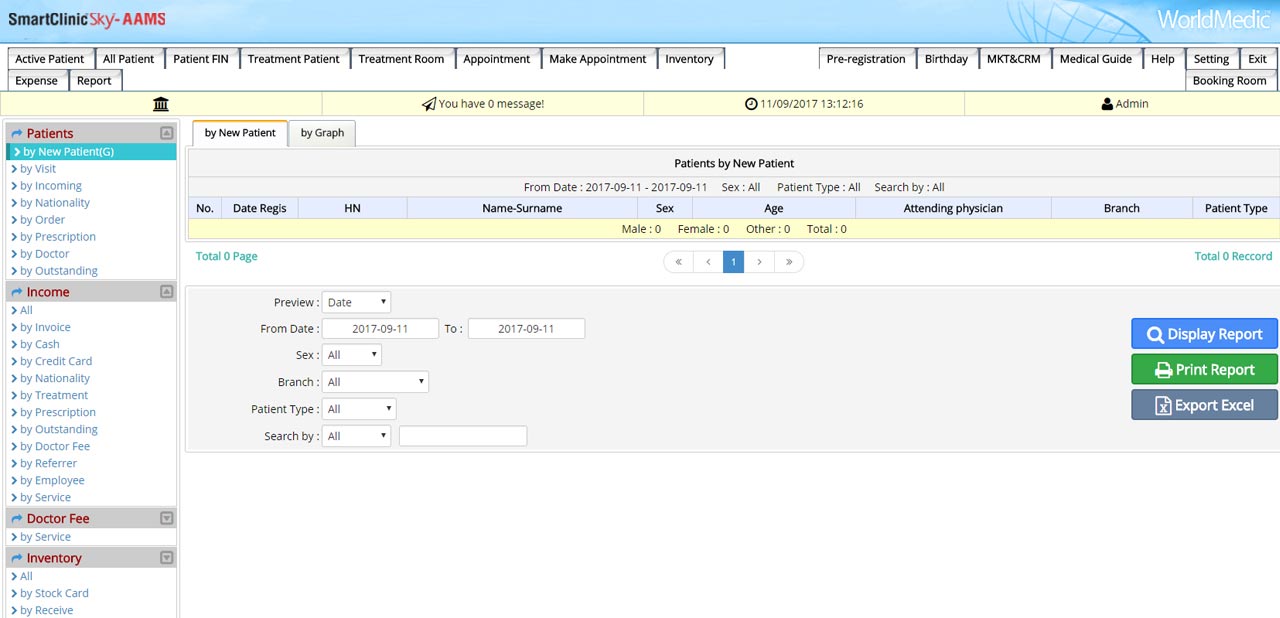Go to first page with double-left arrow

[x=678, y=262]
